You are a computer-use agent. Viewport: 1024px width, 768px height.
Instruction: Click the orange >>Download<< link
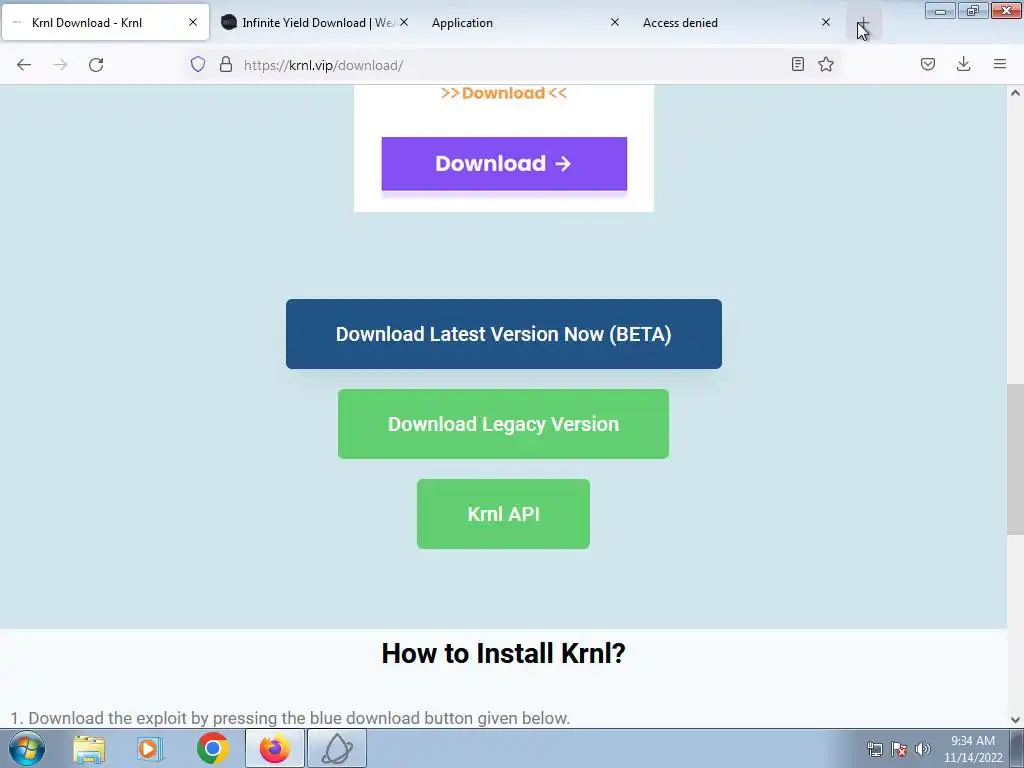(x=504, y=93)
